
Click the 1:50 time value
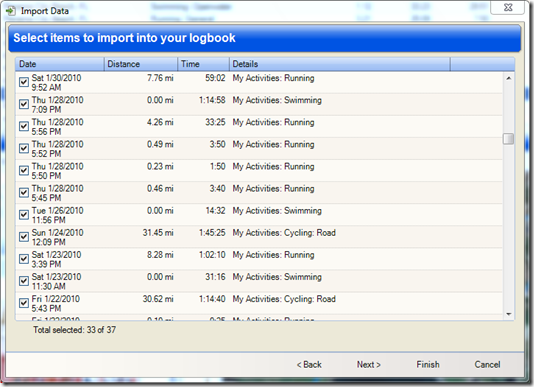pyautogui.click(x=217, y=167)
